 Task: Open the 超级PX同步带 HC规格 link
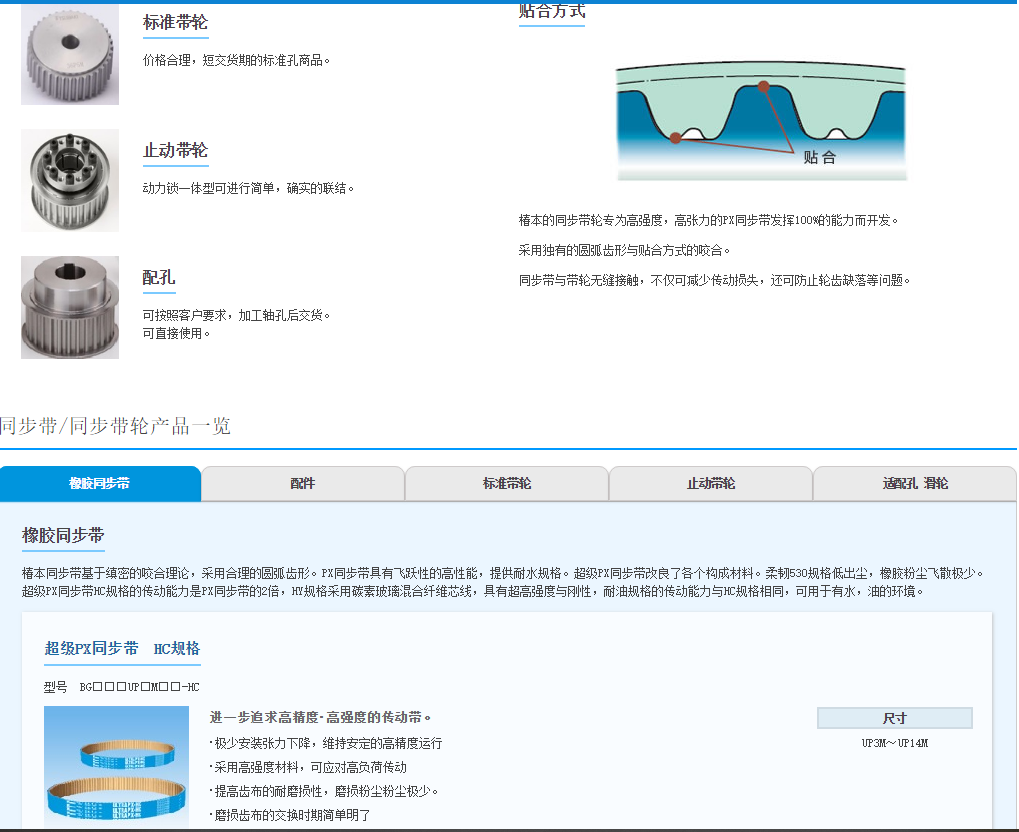[x=120, y=649]
